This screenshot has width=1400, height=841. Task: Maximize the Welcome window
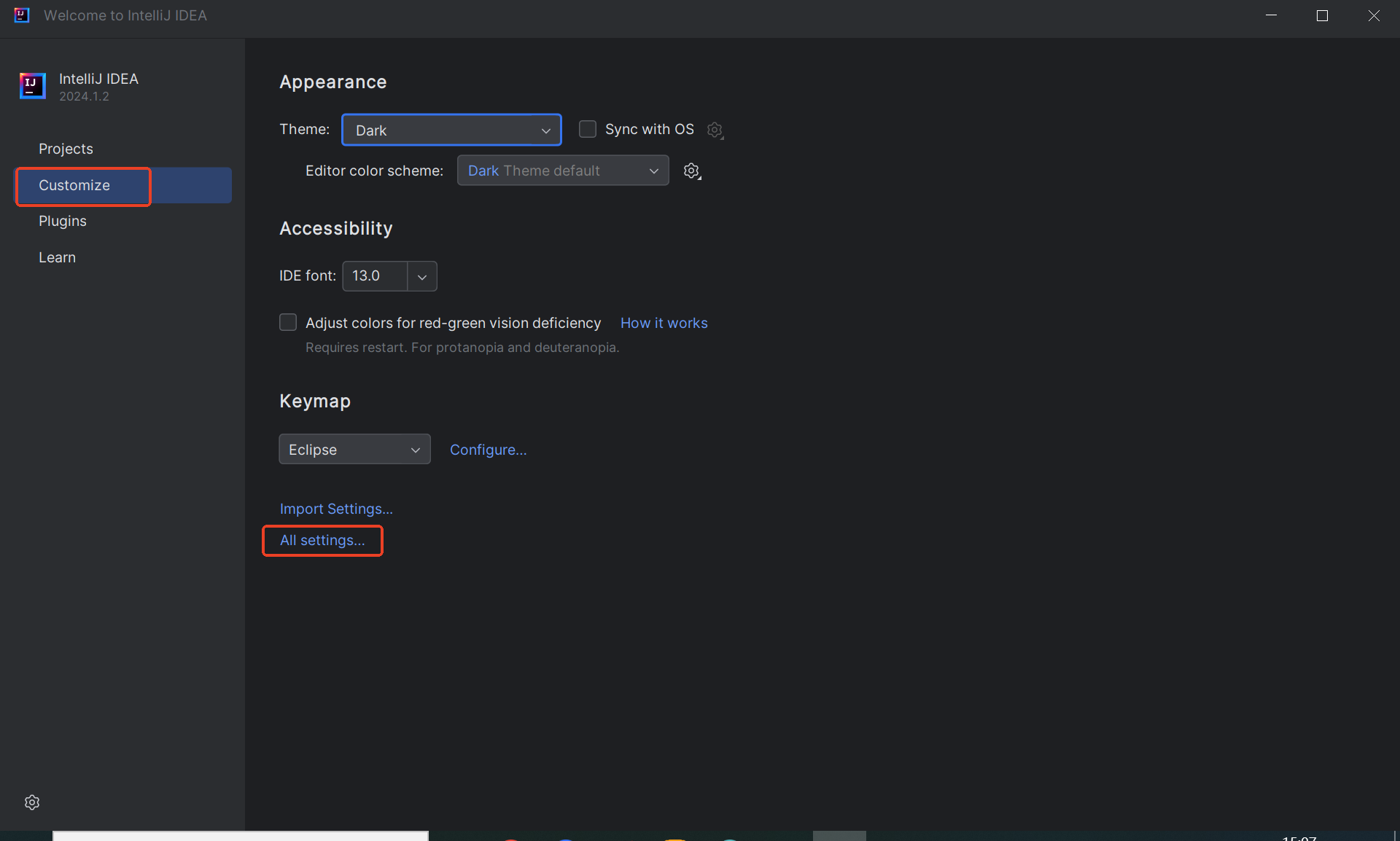(x=1322, y=16)
